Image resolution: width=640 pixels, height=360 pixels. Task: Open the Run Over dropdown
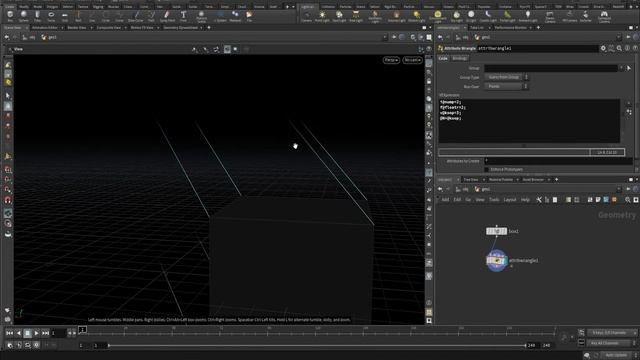pyautogui.click(x=506, y=86)
